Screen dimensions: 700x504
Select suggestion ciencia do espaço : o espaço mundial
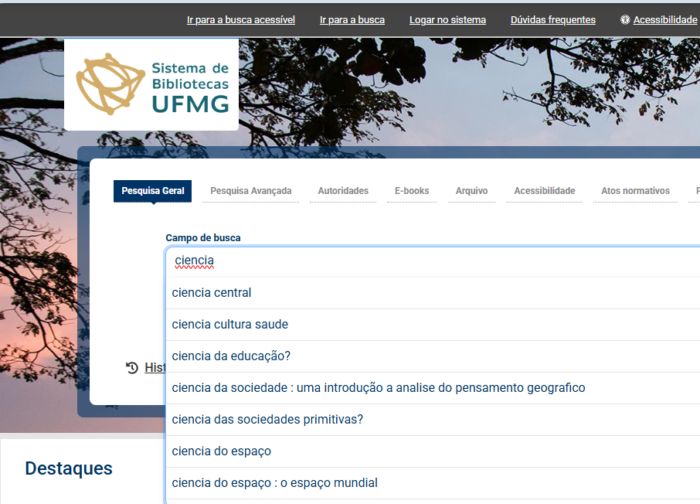[x=275, y=483]
